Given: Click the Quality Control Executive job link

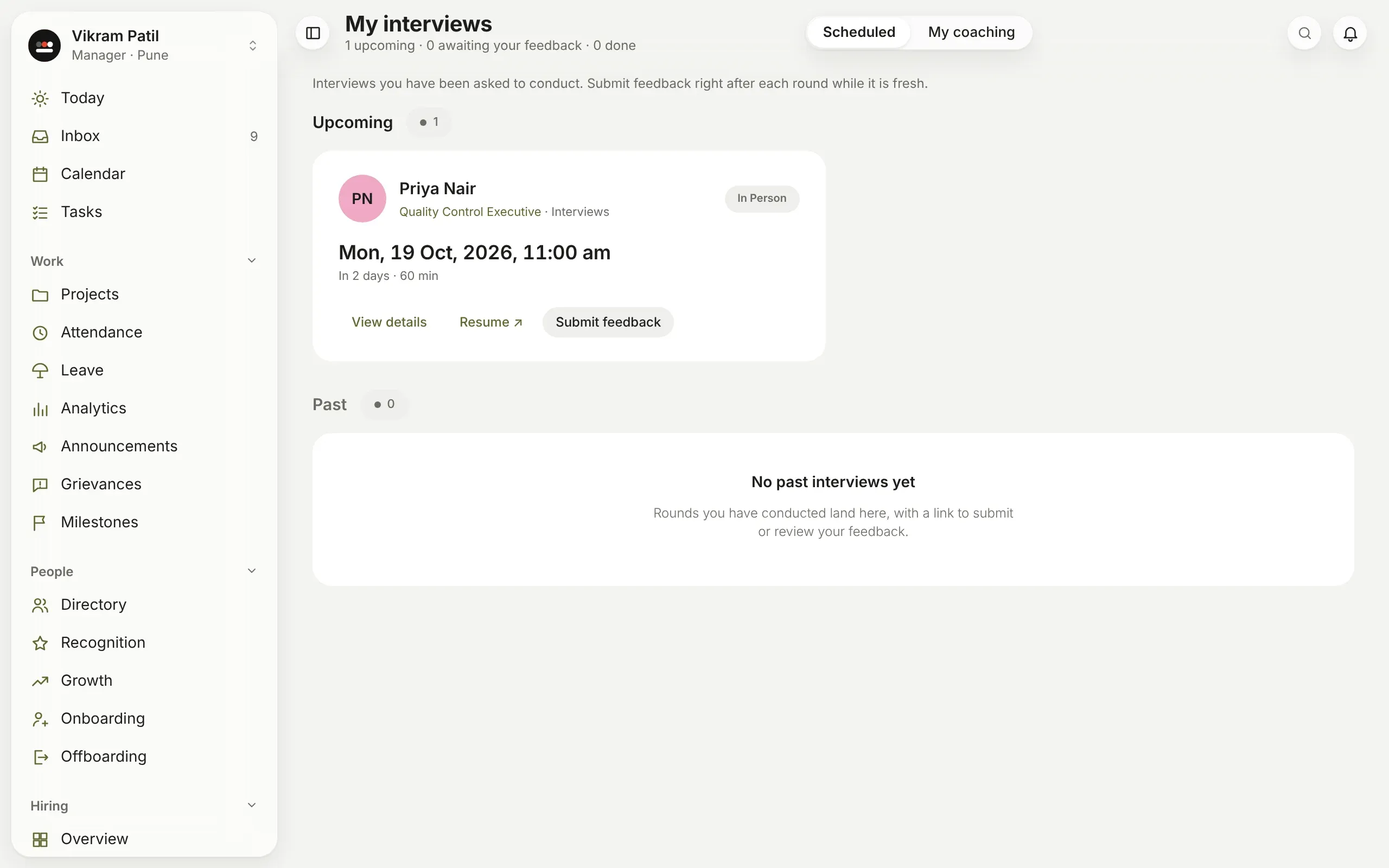Looking at the screenshot, I should (x=470, y=212).
